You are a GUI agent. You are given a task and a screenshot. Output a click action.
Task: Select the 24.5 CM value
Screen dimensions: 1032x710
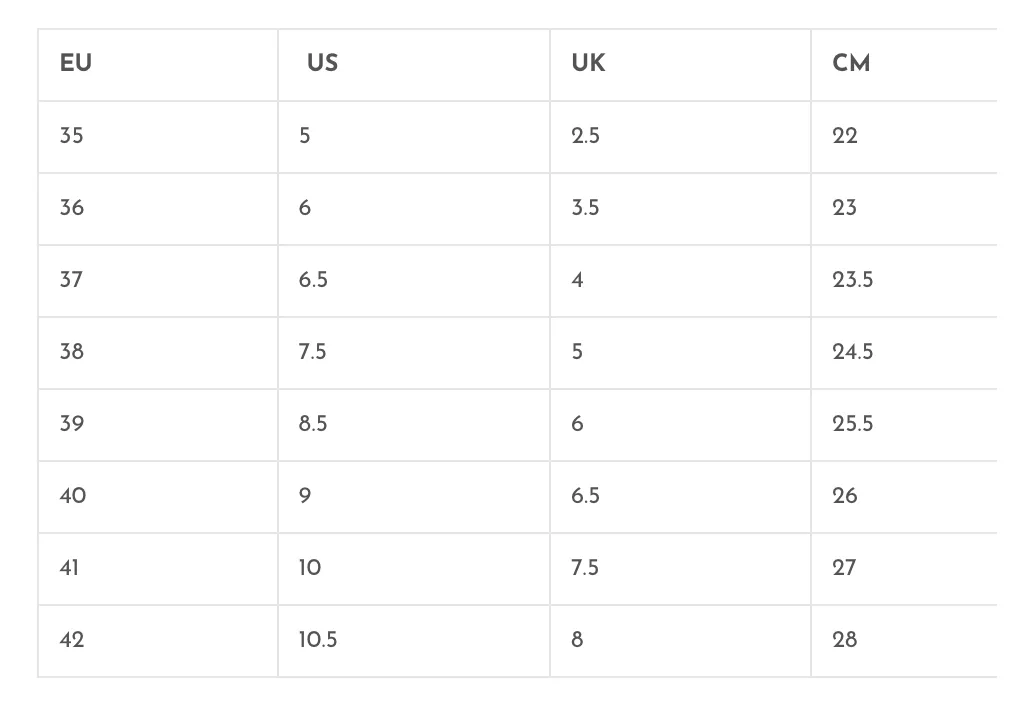[904, 353]
